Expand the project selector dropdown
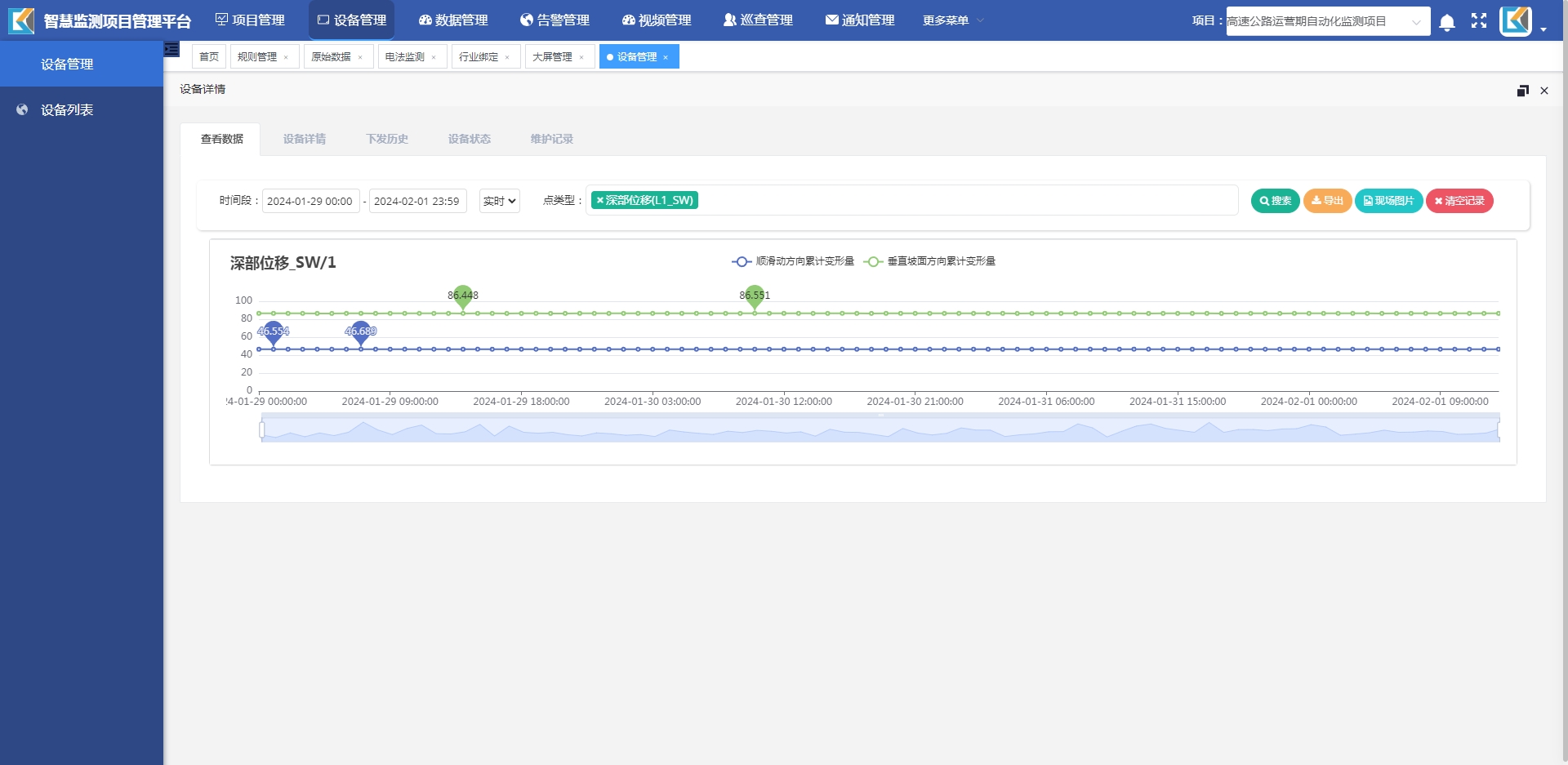Screen dimensions: 1568x765 (x=1328, y=21)
